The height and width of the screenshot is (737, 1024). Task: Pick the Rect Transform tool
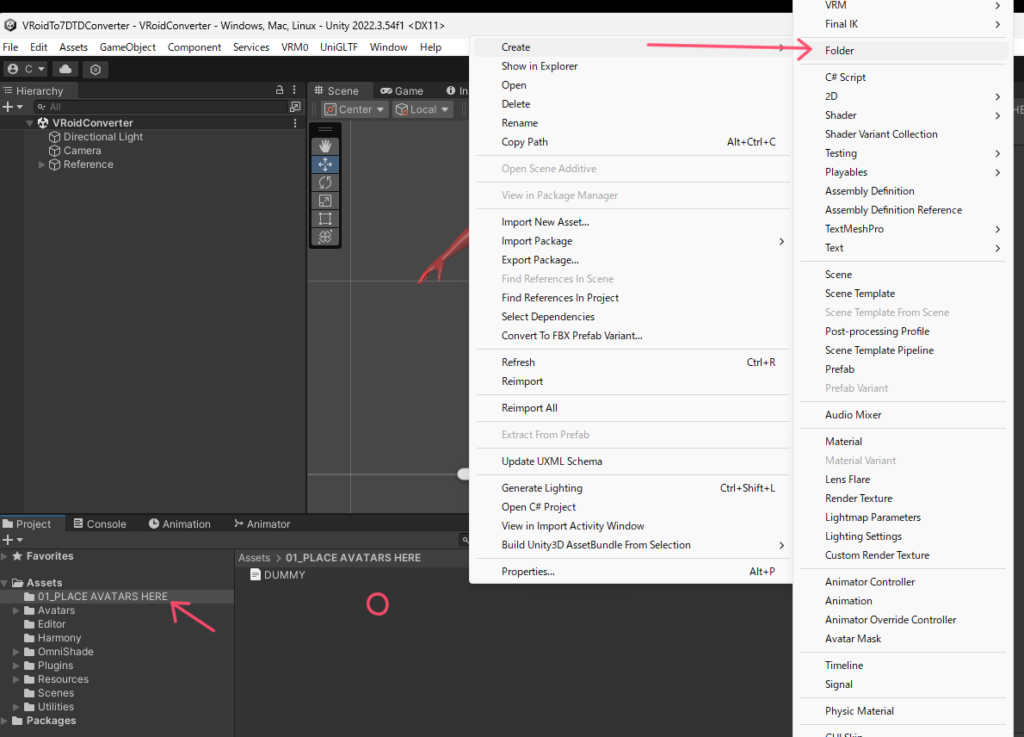325,218
